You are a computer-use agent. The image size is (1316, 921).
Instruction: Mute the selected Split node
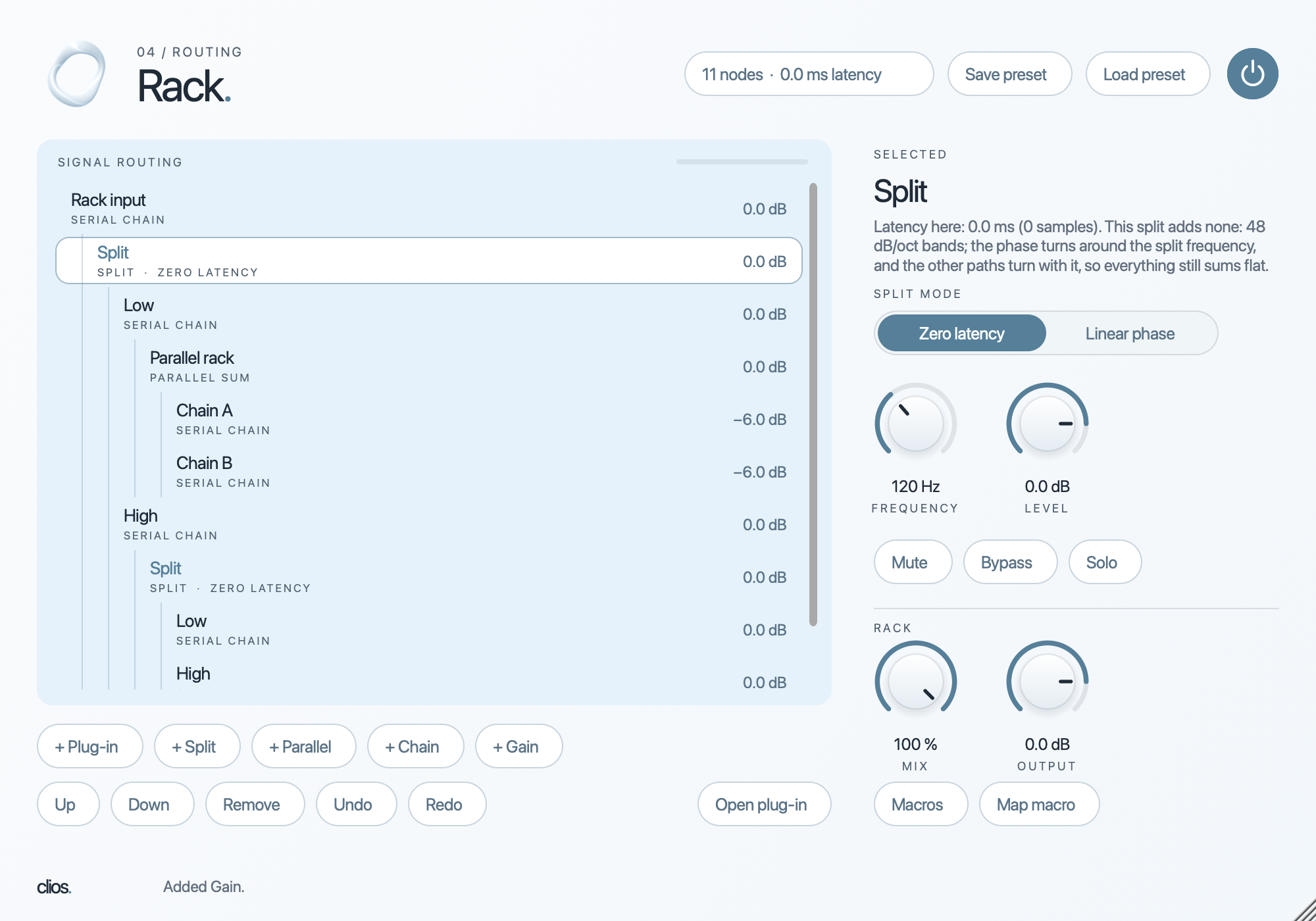pos(913,562)
